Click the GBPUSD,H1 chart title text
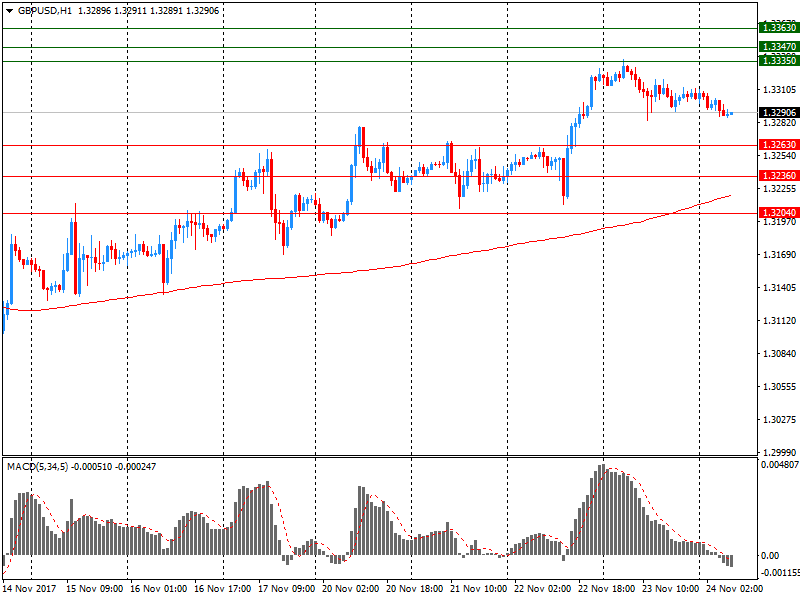Image resolution: width=800 pixels, height=600 pixels. 45,11
